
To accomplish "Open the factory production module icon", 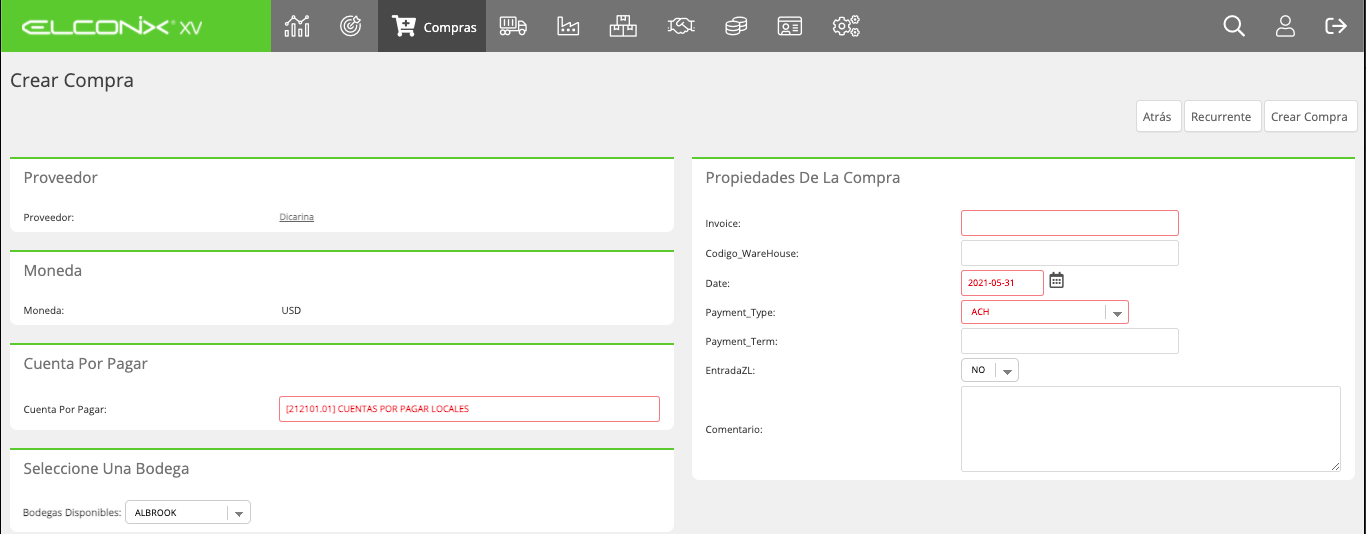I will (568, 26).
